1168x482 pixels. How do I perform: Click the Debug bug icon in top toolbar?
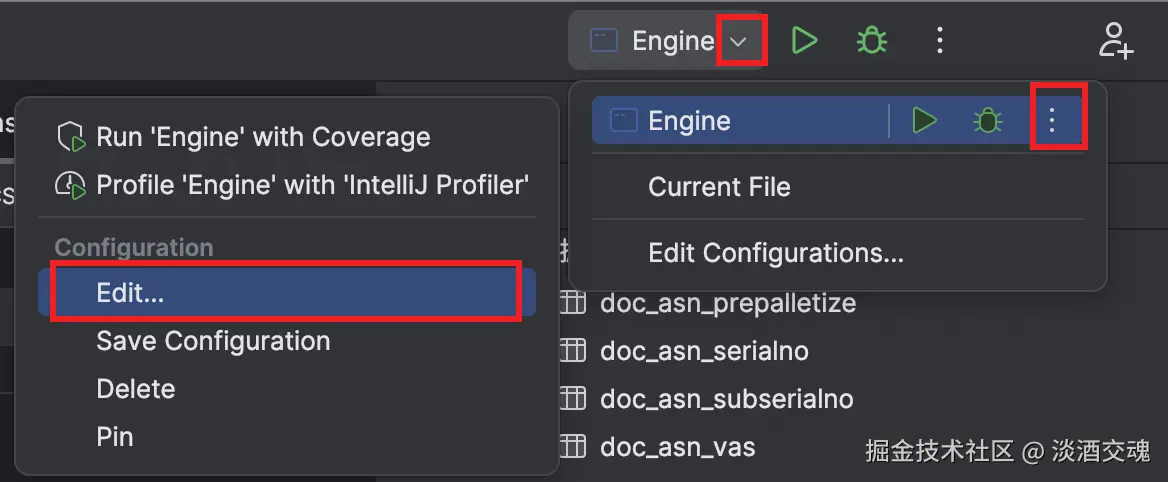coord(872,40)
